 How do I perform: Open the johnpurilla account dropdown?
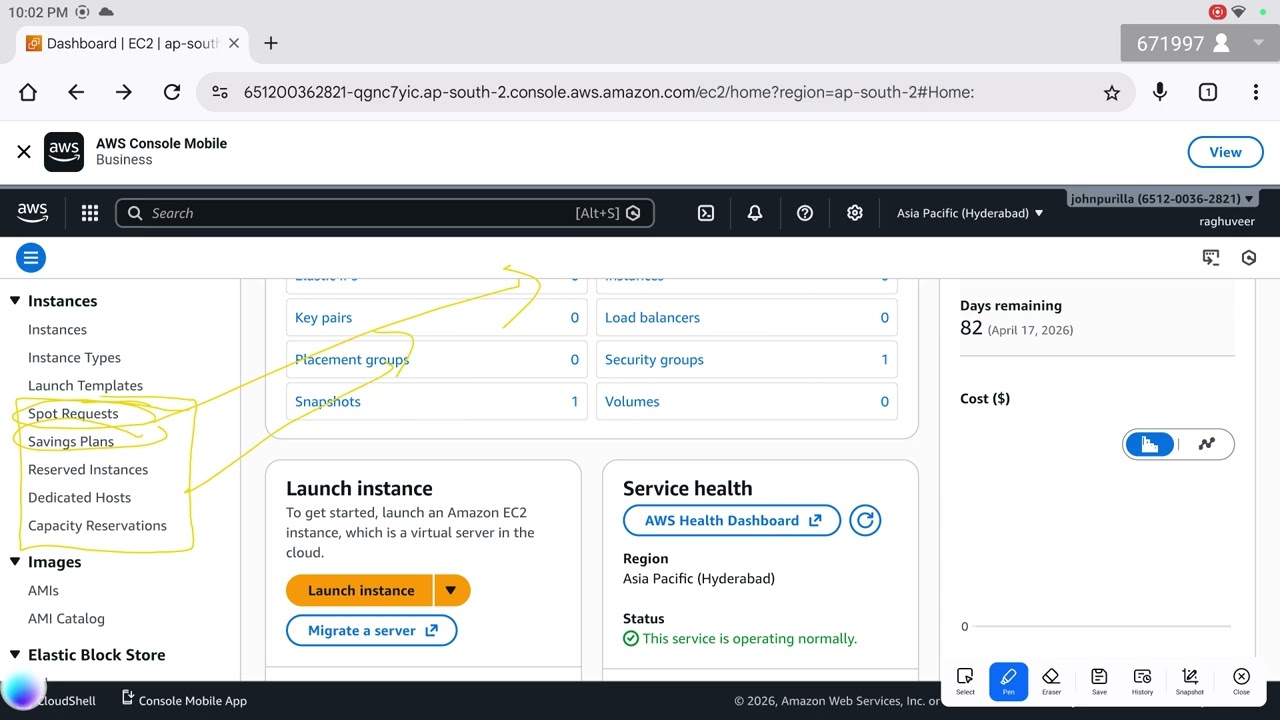1161,199
